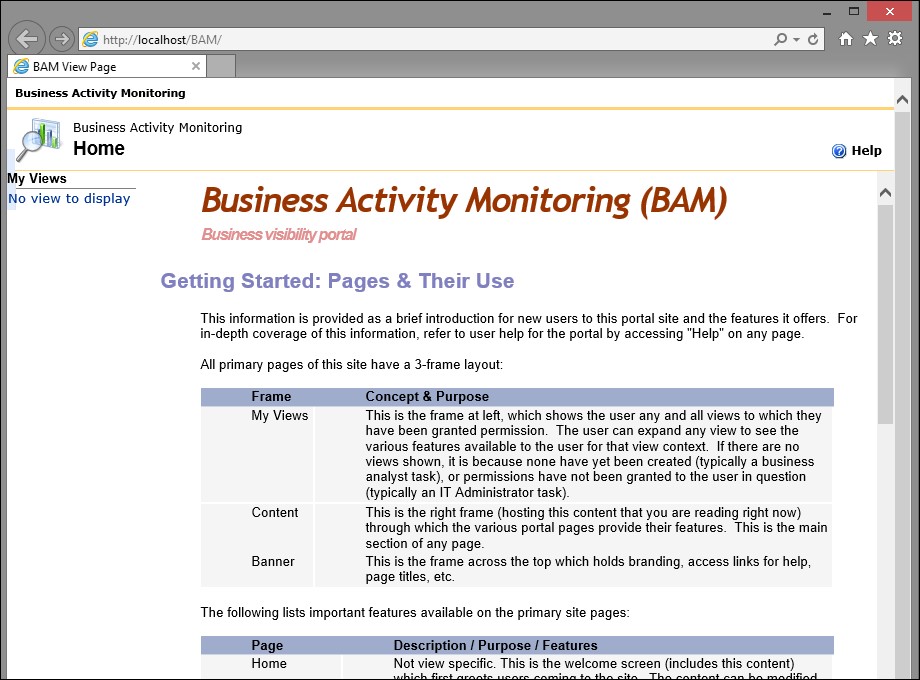
Task: Click the large Home page title
Action: pos(99,148)
